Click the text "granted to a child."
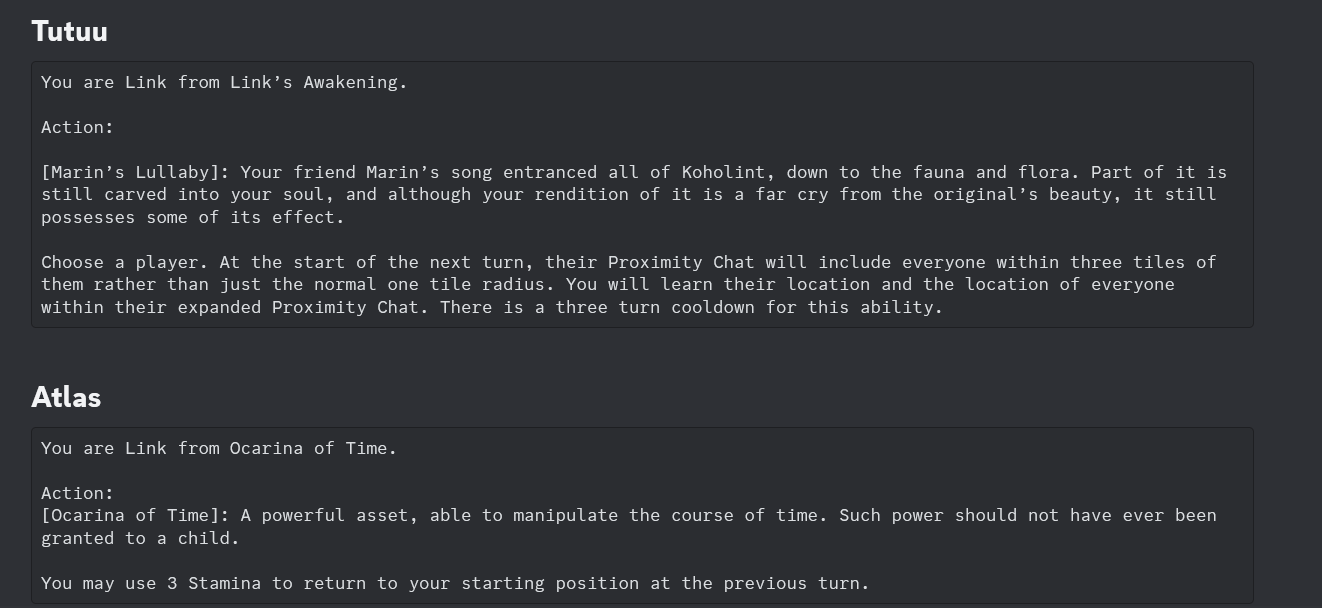Image resolution: width=1322 pixels, height=608 pixels. (140, 538)
